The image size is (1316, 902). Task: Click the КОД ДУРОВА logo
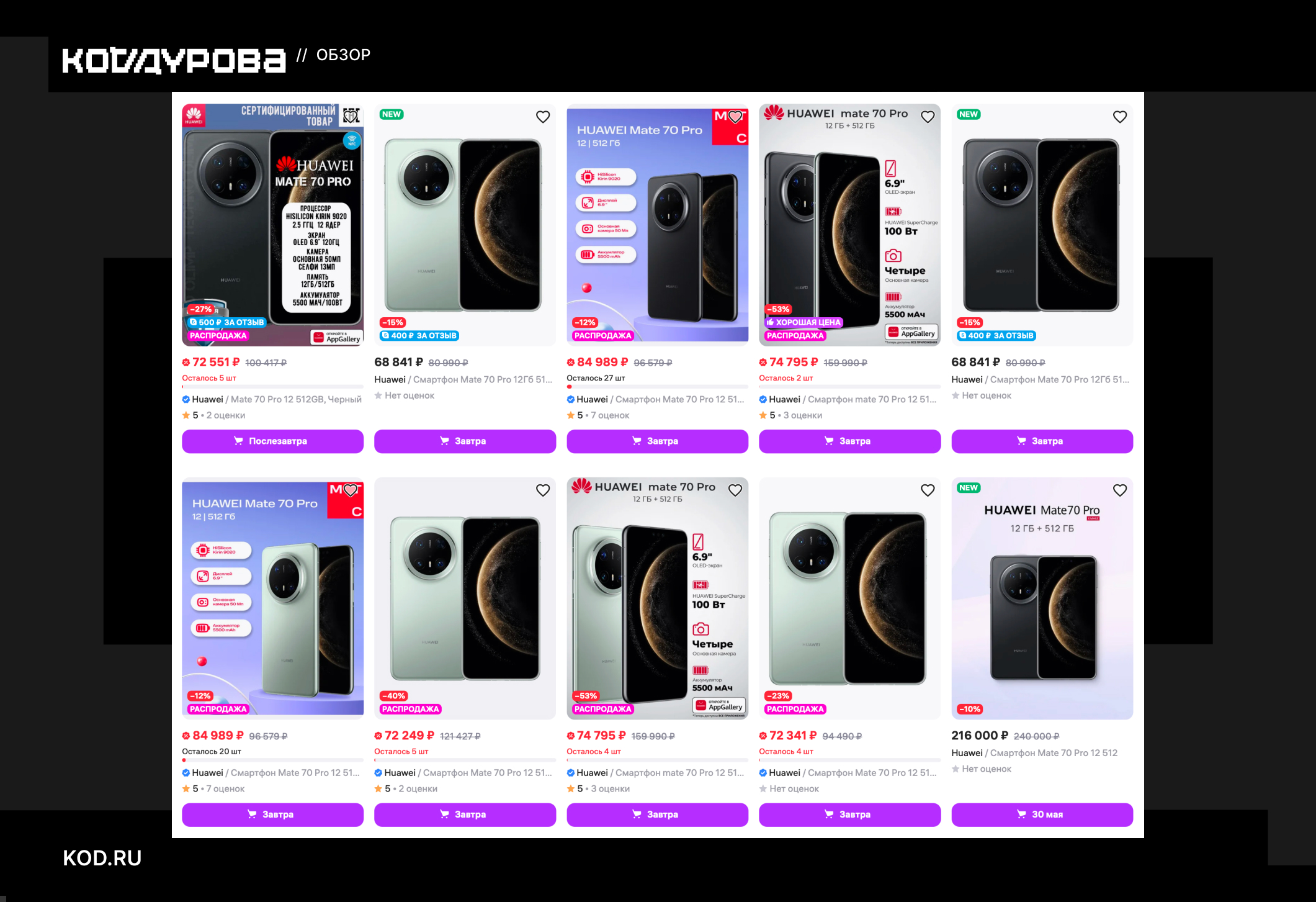pos(174,60)
